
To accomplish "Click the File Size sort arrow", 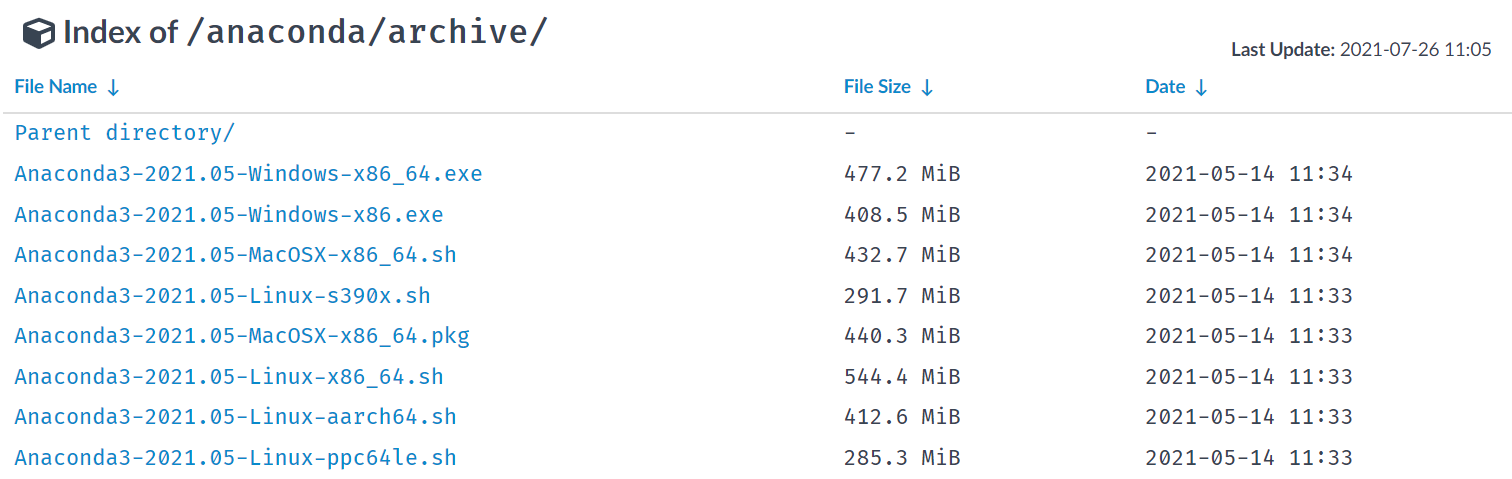I will tap(927, 88).
